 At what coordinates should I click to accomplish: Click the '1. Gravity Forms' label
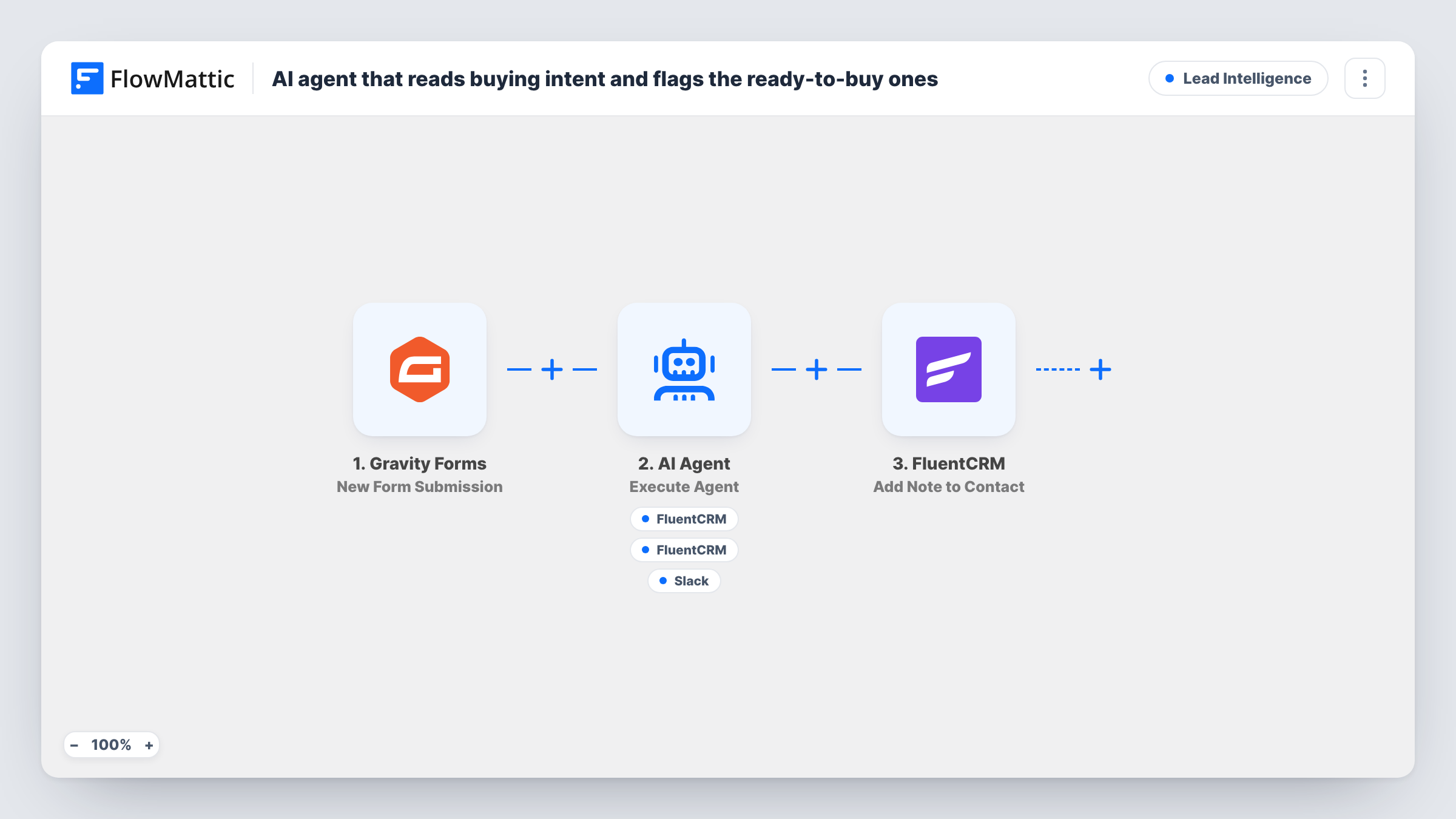420,463
